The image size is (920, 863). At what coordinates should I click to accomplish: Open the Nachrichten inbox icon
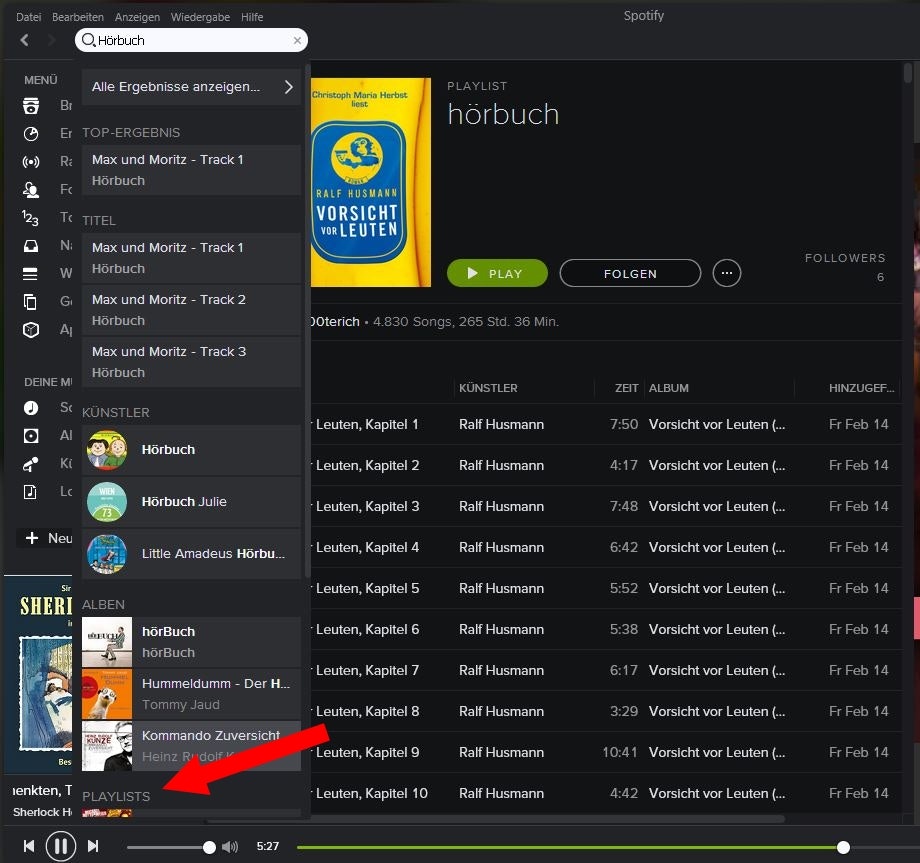30,245
